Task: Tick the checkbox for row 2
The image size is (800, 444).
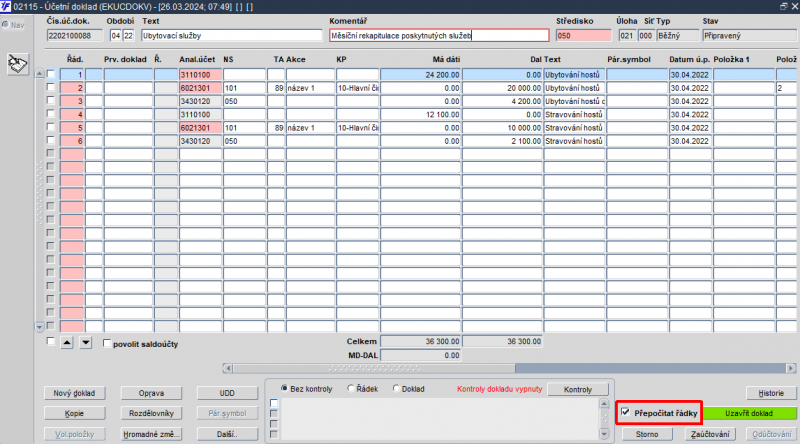Action: [x=51, y=87]
